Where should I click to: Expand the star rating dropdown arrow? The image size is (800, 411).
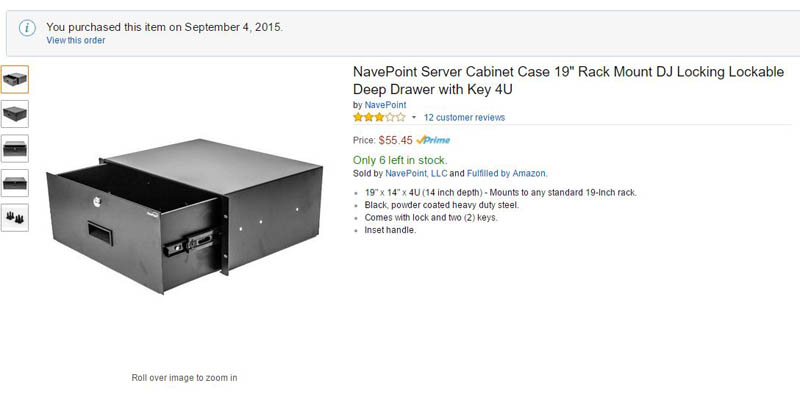[414, 118]
